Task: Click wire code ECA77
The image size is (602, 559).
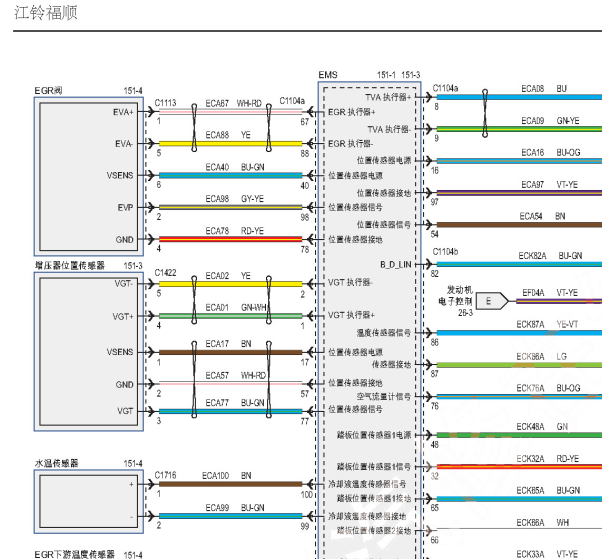Action: coord(217,403)
